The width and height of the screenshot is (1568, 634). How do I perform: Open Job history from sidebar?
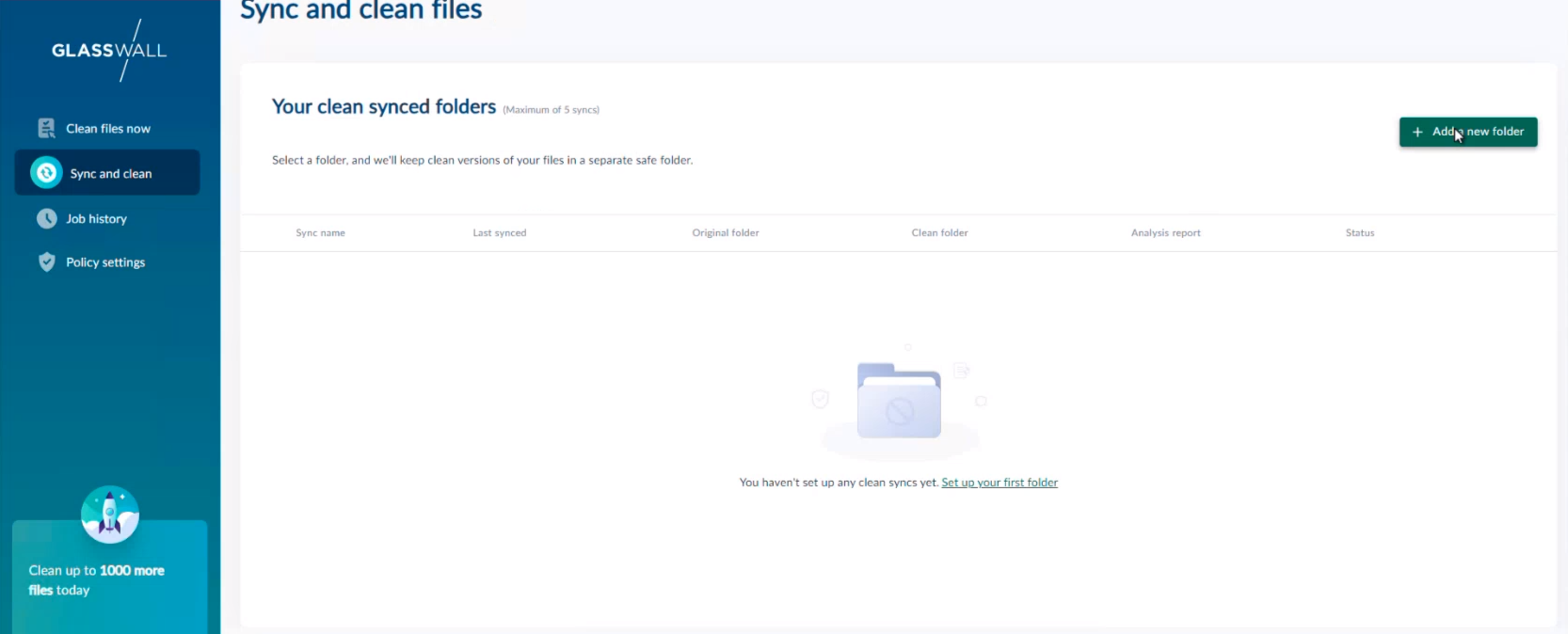[96, 219]
